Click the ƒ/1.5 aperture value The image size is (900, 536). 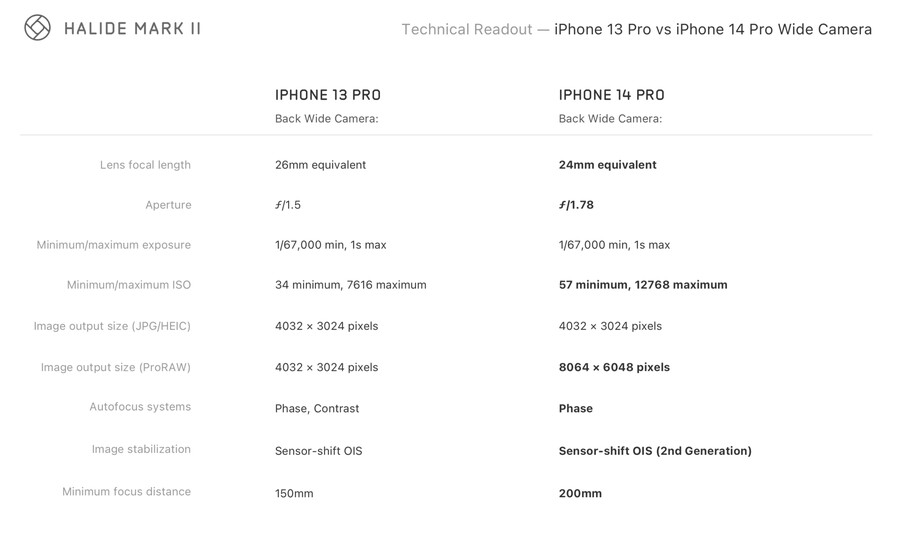click(x=288, y=205)
